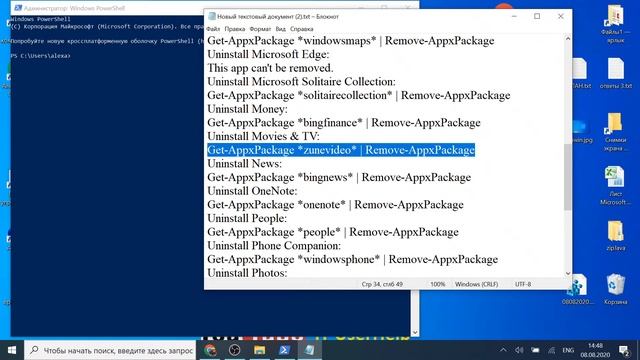640x360 pixels.
Task: Click the UTF-8 encoding status bar entry
Action: [523, 284]
